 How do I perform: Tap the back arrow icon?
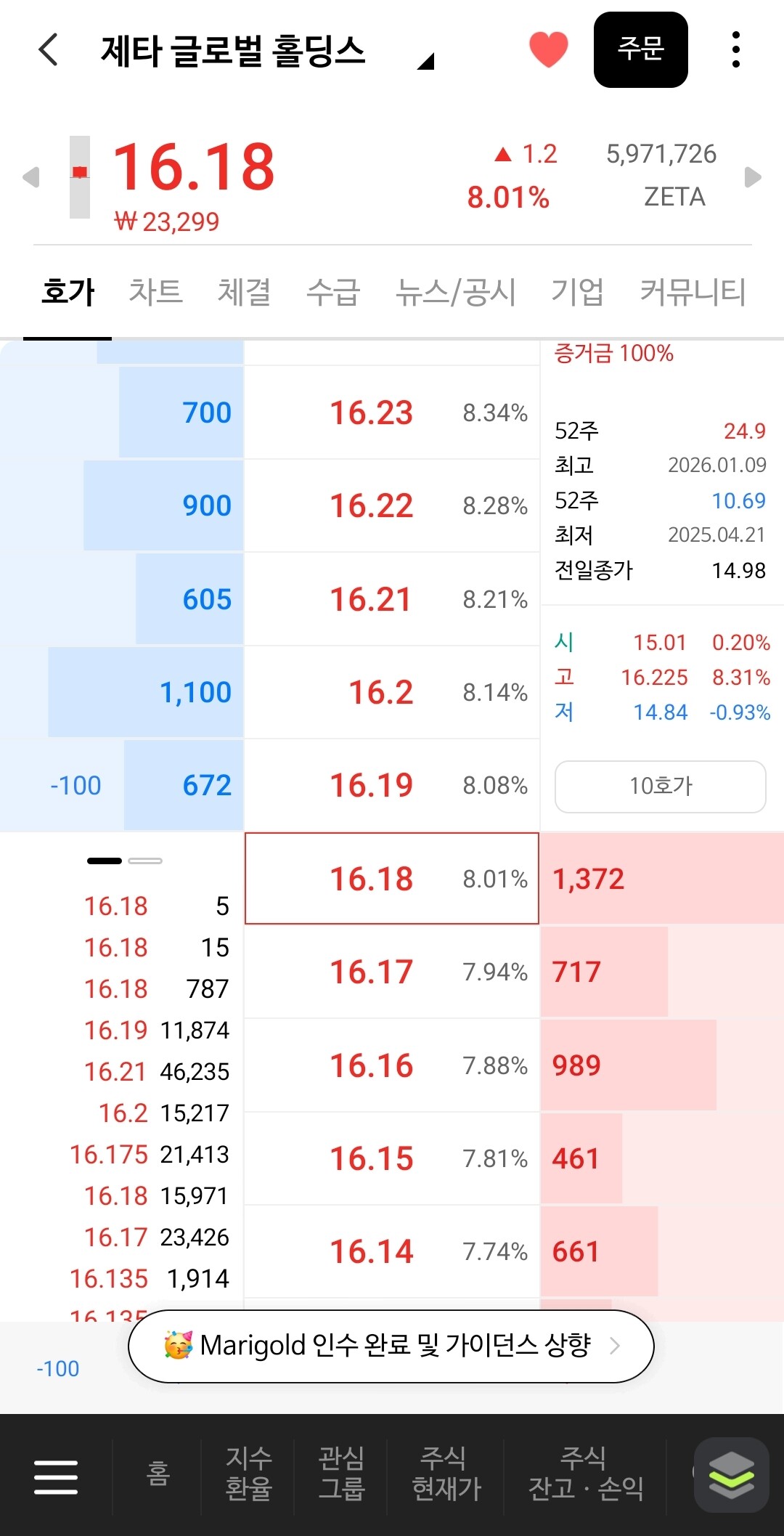[48, 50]
